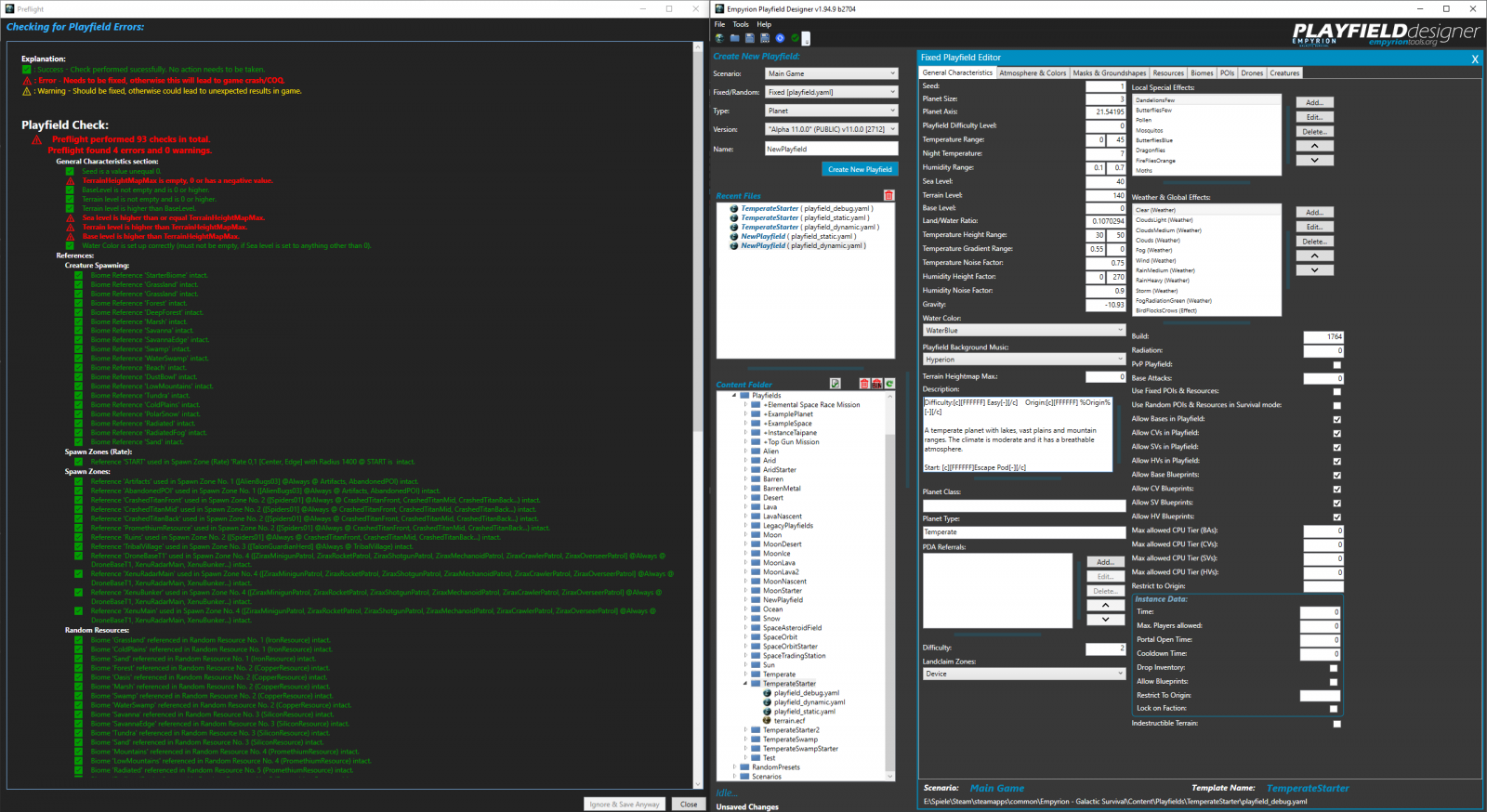Collapse the TemperateStarter folder in the tree
The width and height of the screenshot is (1487, 812).
click(745, 684)
